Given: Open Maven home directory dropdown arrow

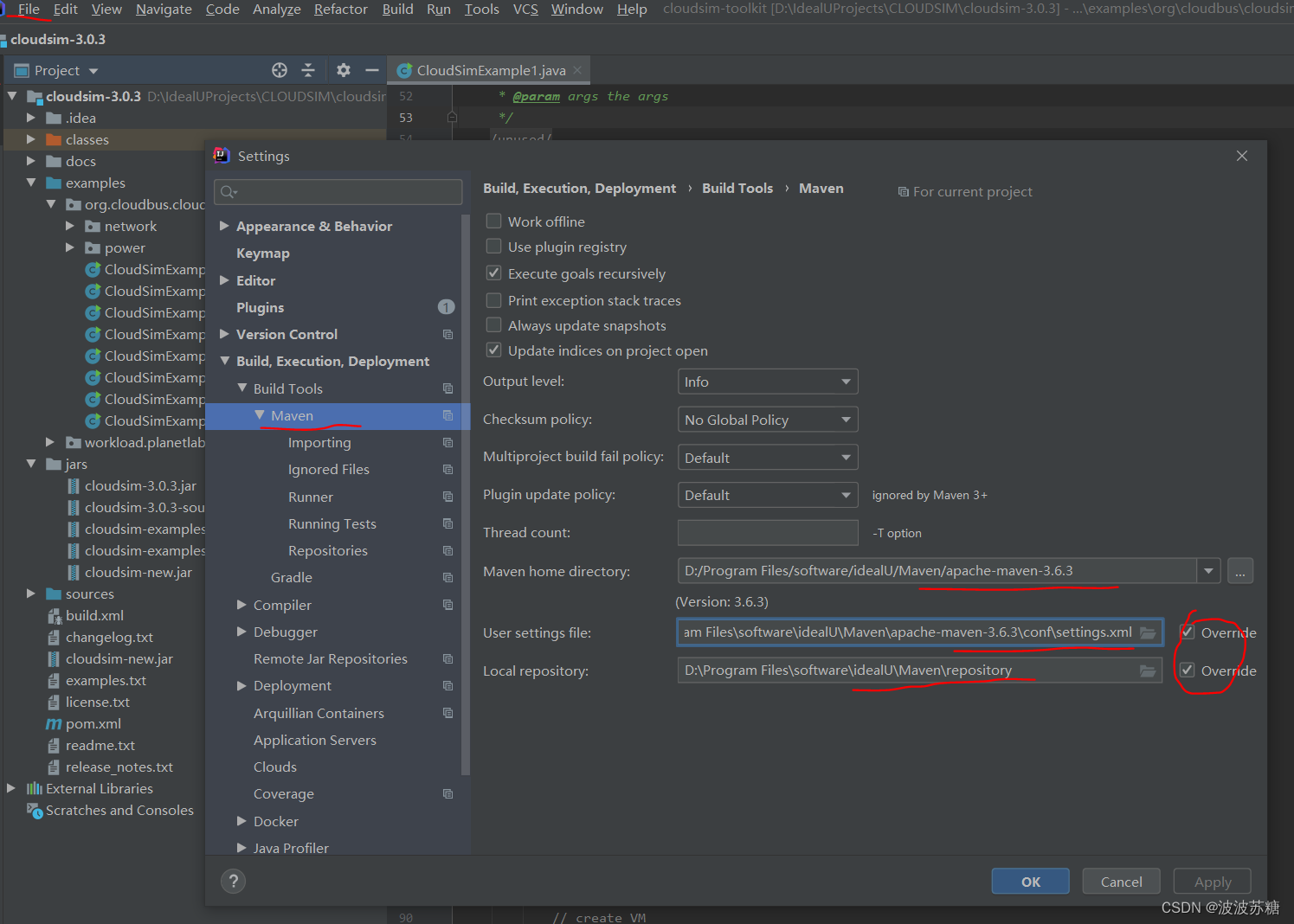Looking at the screenshot, I should pos(1208,571).
